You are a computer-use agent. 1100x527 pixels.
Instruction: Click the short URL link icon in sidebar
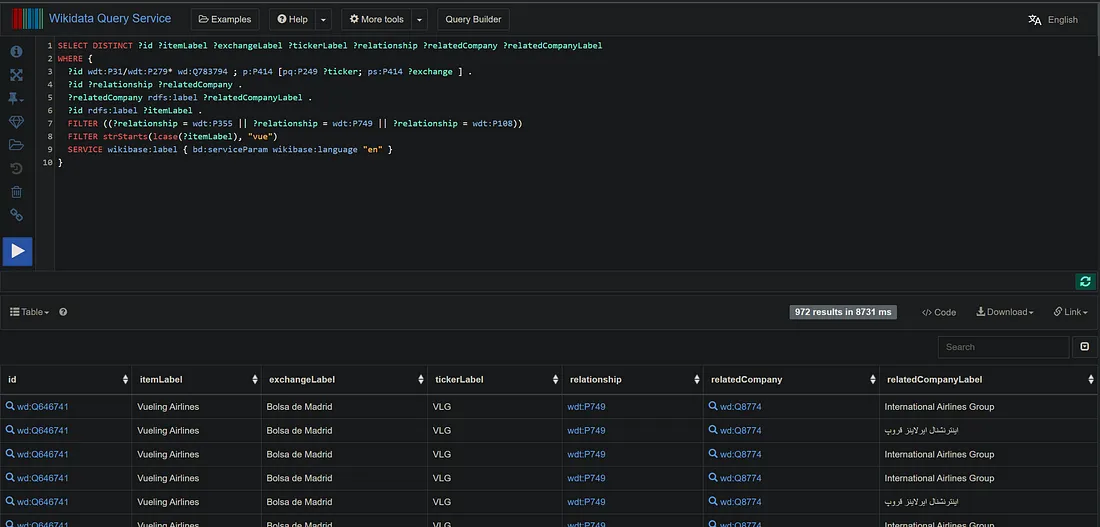[x=16, y=215]
